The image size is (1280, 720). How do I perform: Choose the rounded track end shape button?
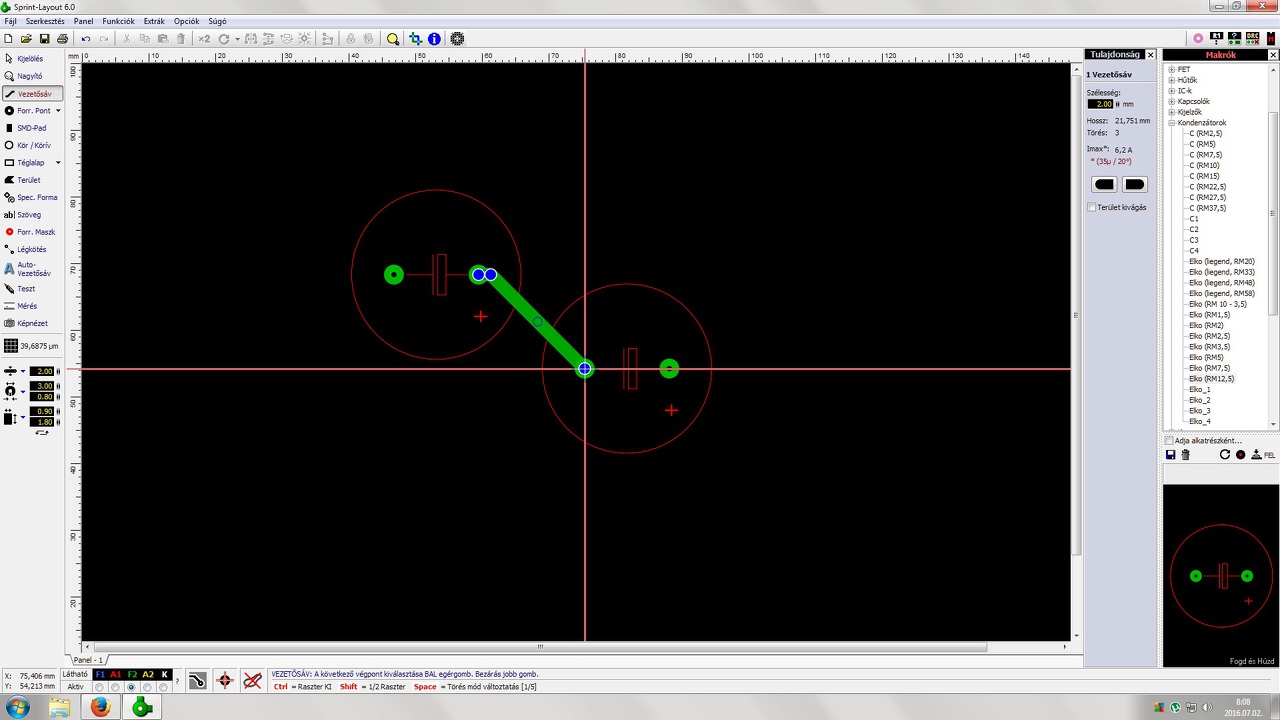click(x=1134, y=184)
